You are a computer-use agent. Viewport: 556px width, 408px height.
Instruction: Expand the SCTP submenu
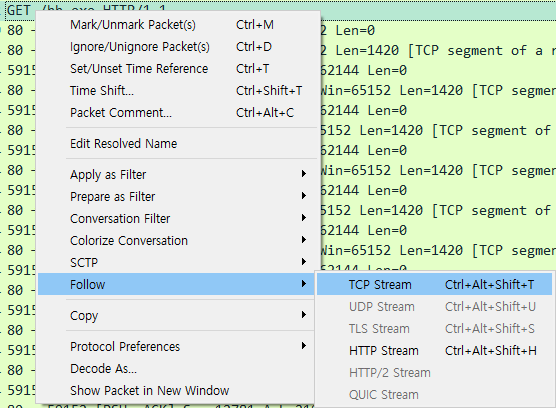[176, 262]
